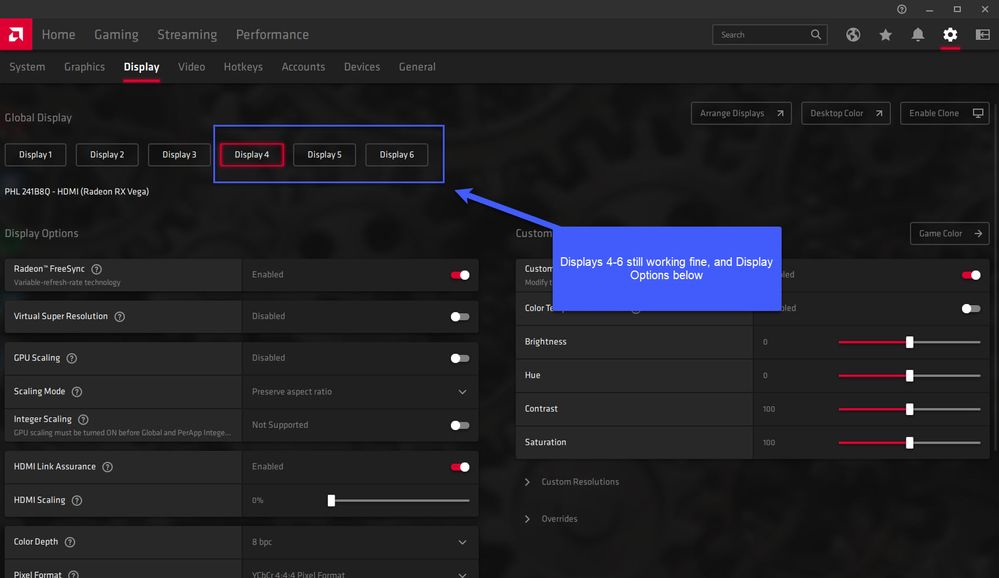Show help for GPU Scaling

(71, 358)
